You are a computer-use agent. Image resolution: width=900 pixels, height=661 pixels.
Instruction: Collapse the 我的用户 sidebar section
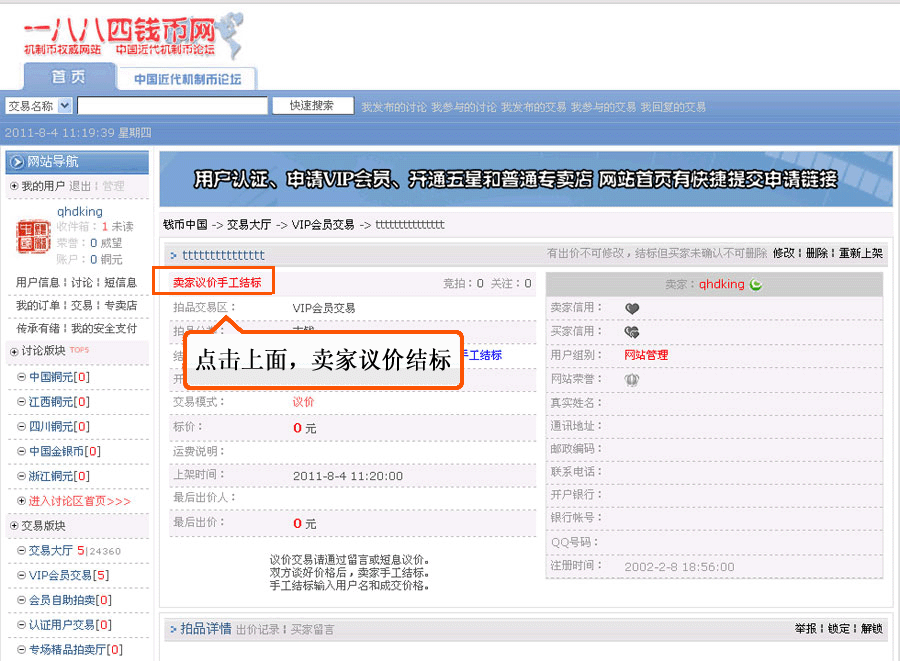14,187
